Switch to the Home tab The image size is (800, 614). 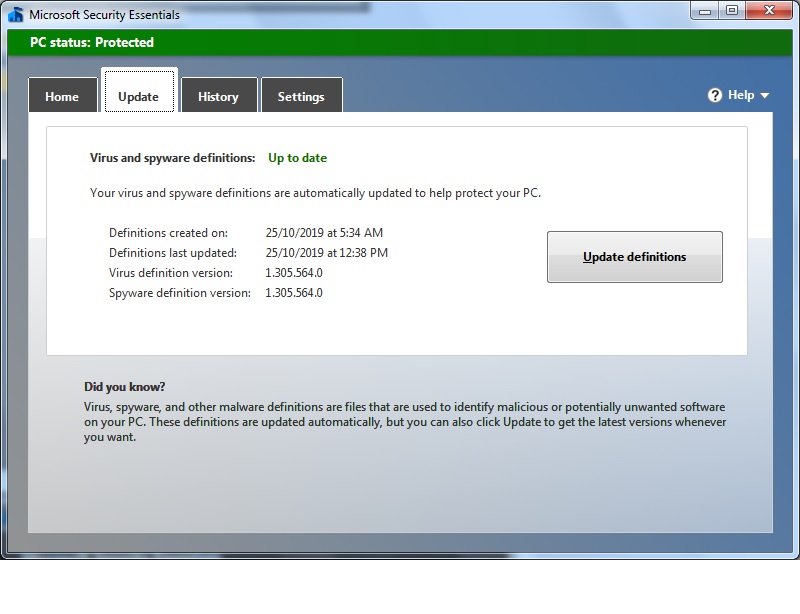pos(63,95)
